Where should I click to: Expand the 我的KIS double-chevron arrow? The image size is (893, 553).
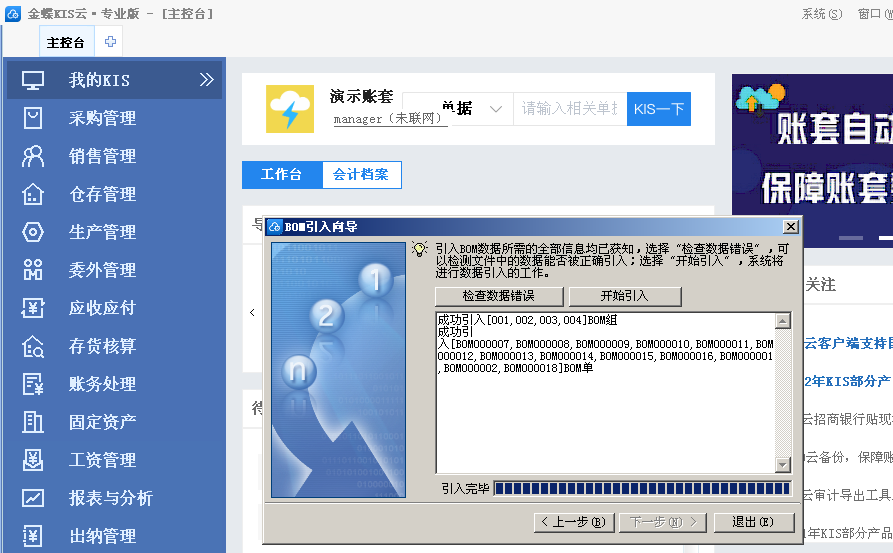coord(207,80)
